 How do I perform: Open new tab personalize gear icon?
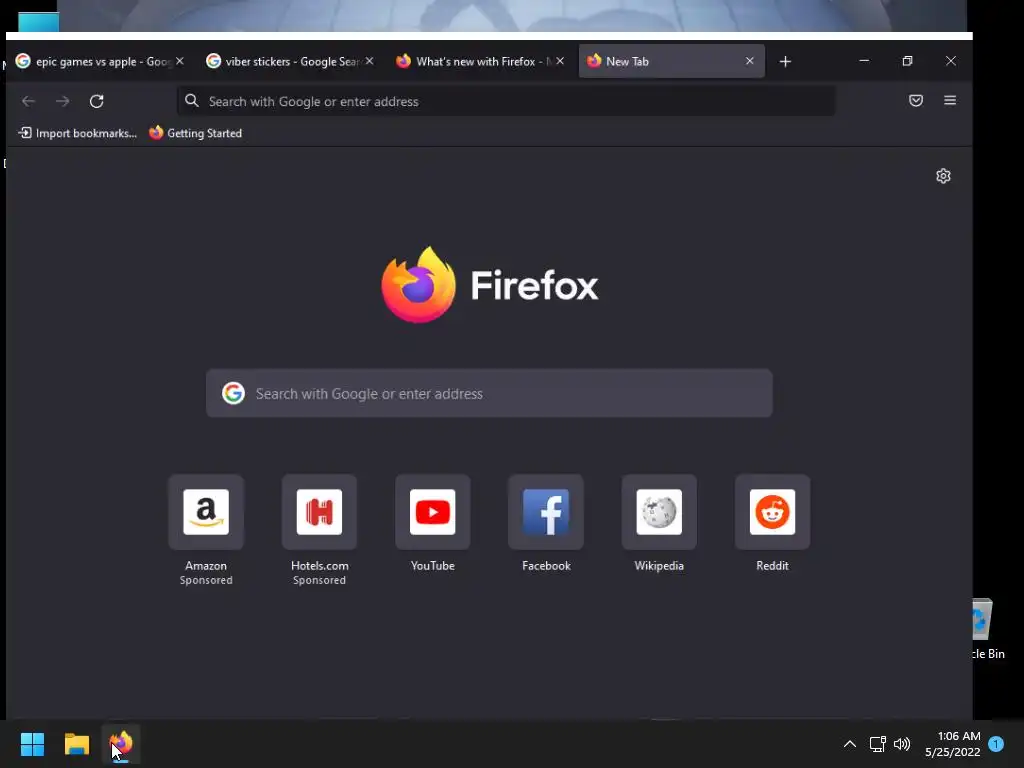tap(943, 176)
